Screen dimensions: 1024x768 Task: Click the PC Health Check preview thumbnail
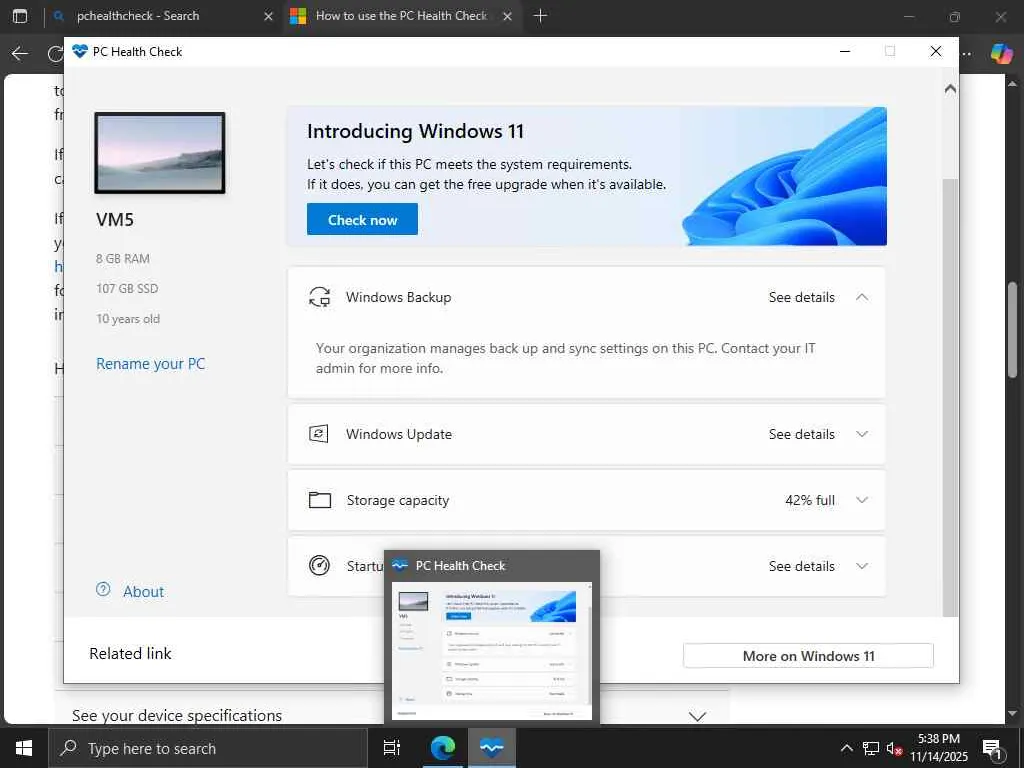(492, 651)
